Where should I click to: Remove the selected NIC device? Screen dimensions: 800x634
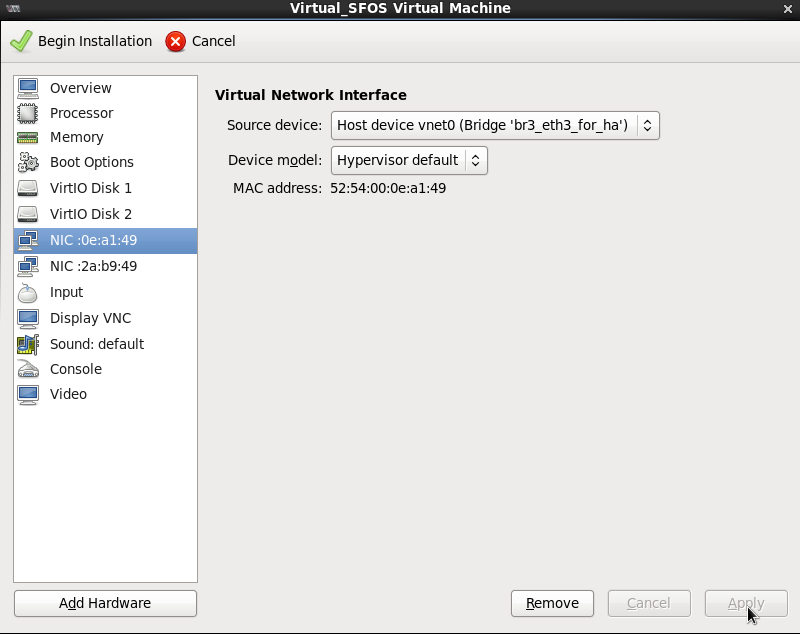[x=552, y=603]
